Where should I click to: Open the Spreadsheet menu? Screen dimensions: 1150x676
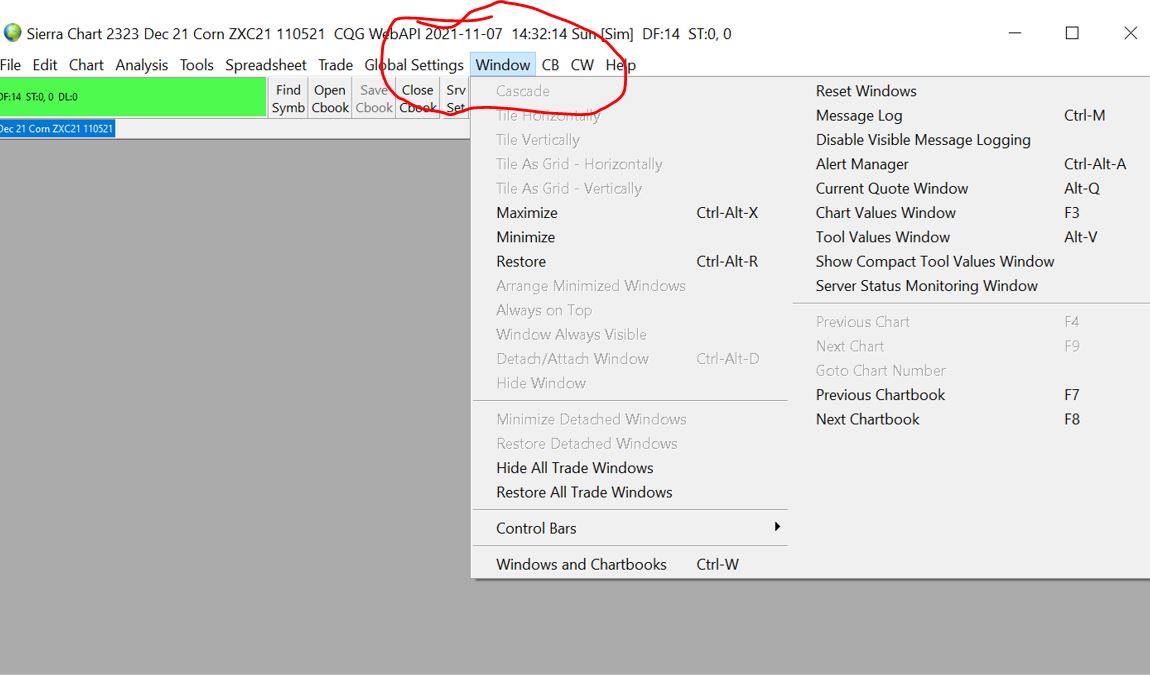tap(265, 65)
